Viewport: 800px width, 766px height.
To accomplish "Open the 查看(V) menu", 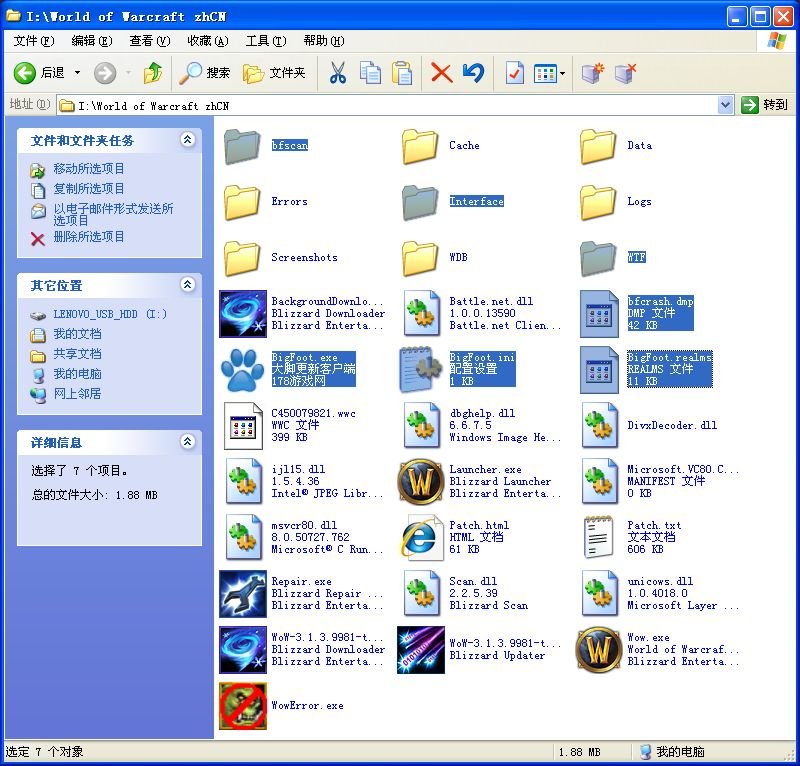I will pos(149,41).
